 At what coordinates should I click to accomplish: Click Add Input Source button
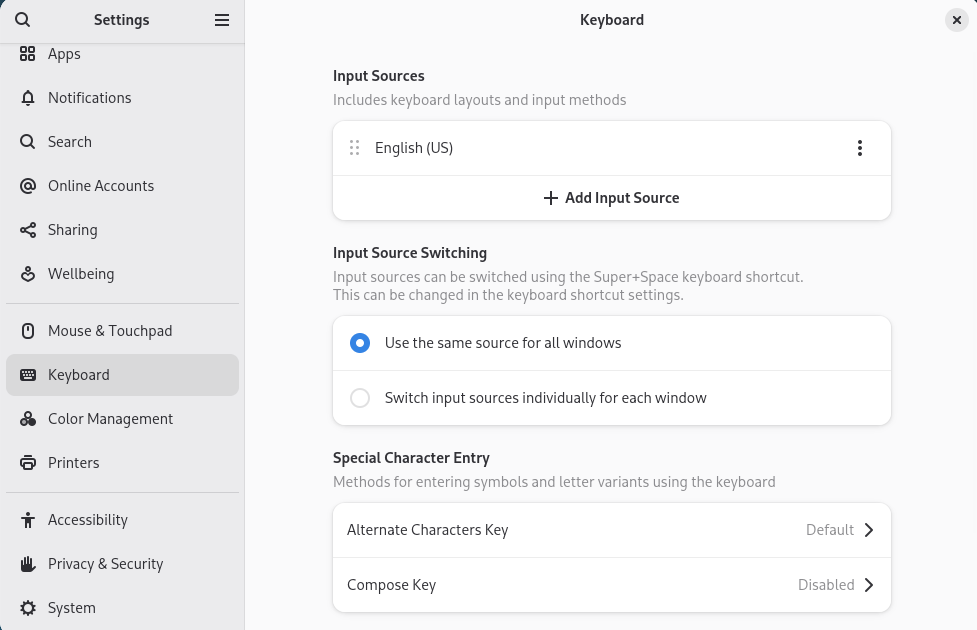coord(611,198)
